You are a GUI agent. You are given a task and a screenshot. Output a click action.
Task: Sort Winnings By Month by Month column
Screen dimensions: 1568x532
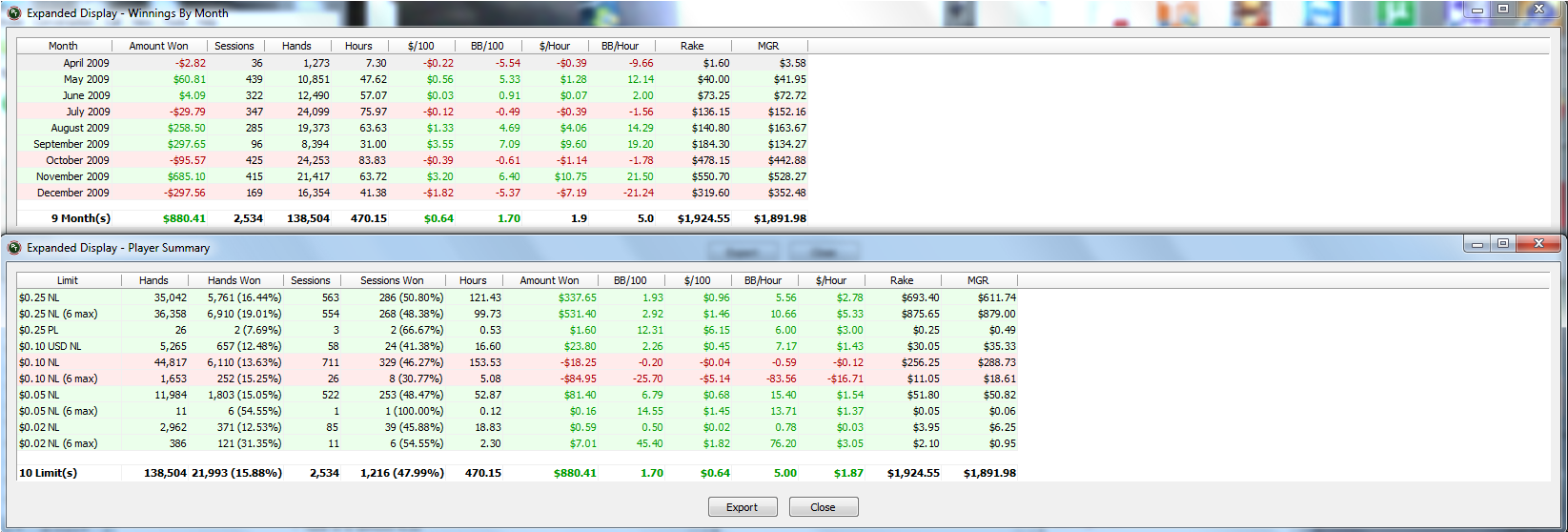click(63, 46)
